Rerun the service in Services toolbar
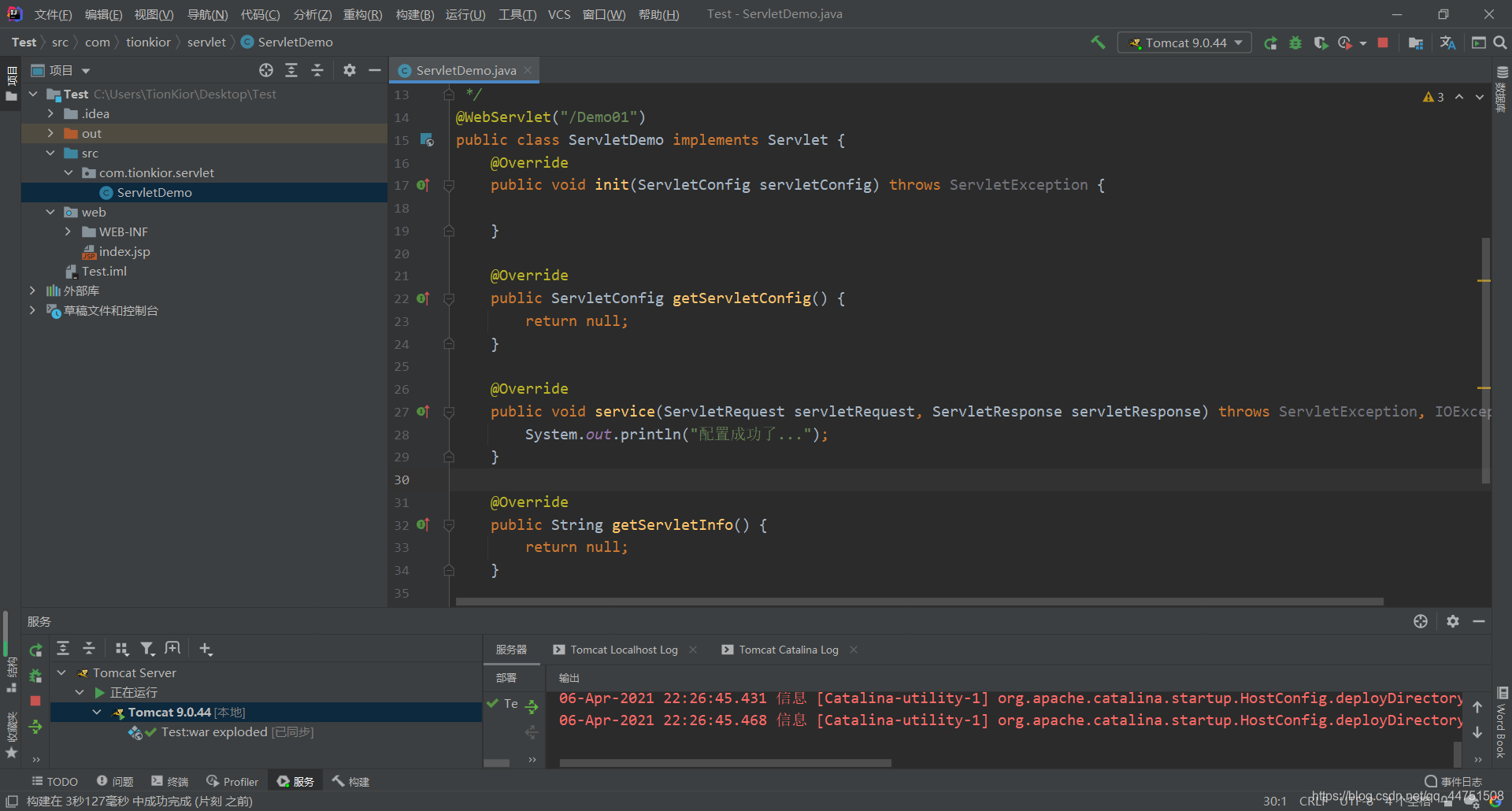Viewport: 1512px width, 811px height. [x=35, y=650]
